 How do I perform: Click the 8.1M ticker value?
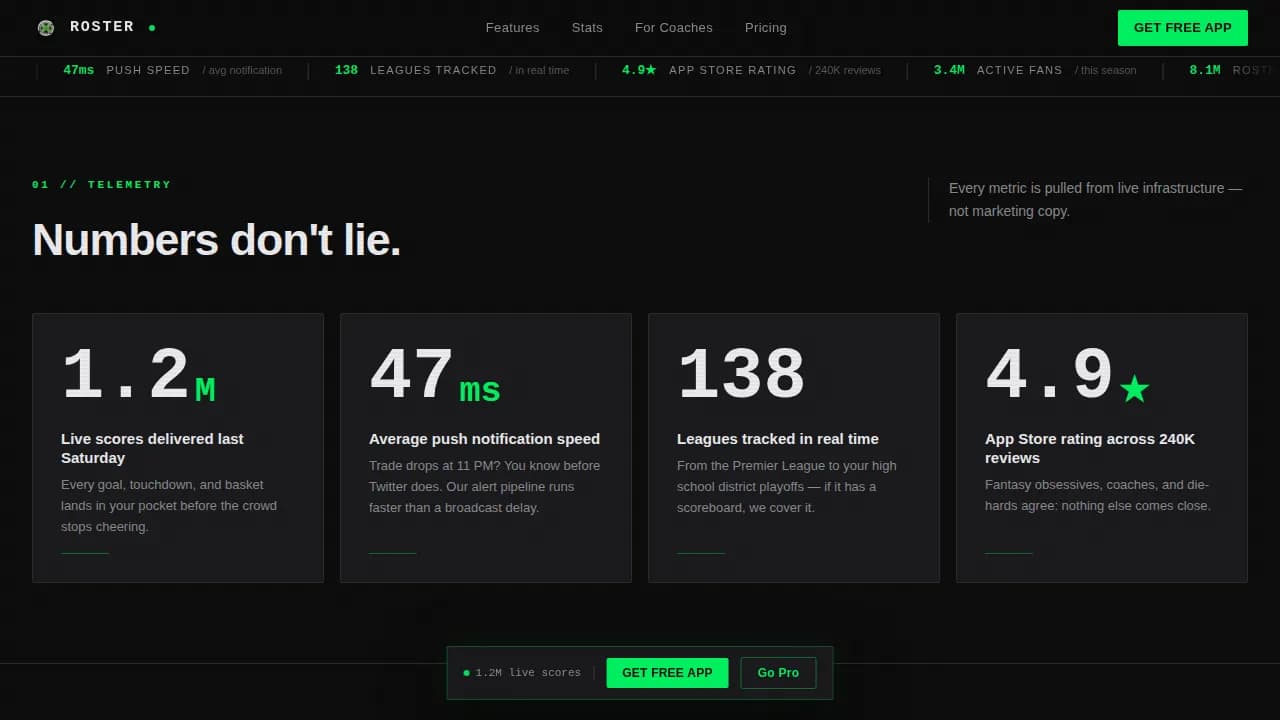point(1205,70)
